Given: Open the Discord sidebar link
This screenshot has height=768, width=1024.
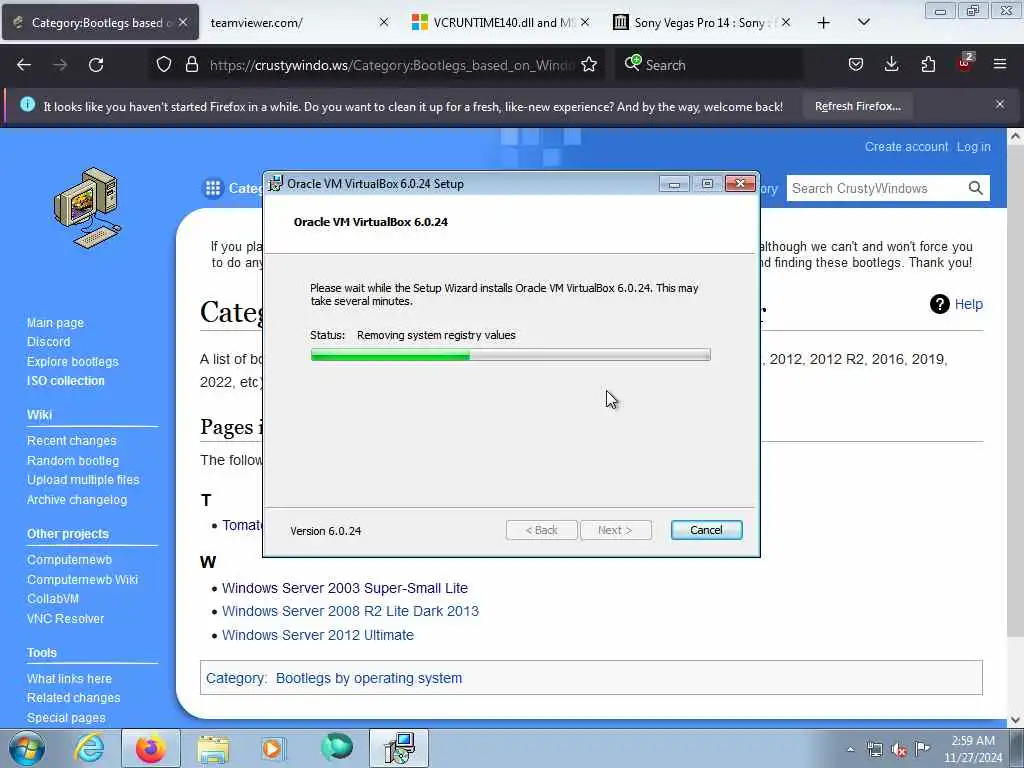Looking at the screenshot, I should (48, 342).
